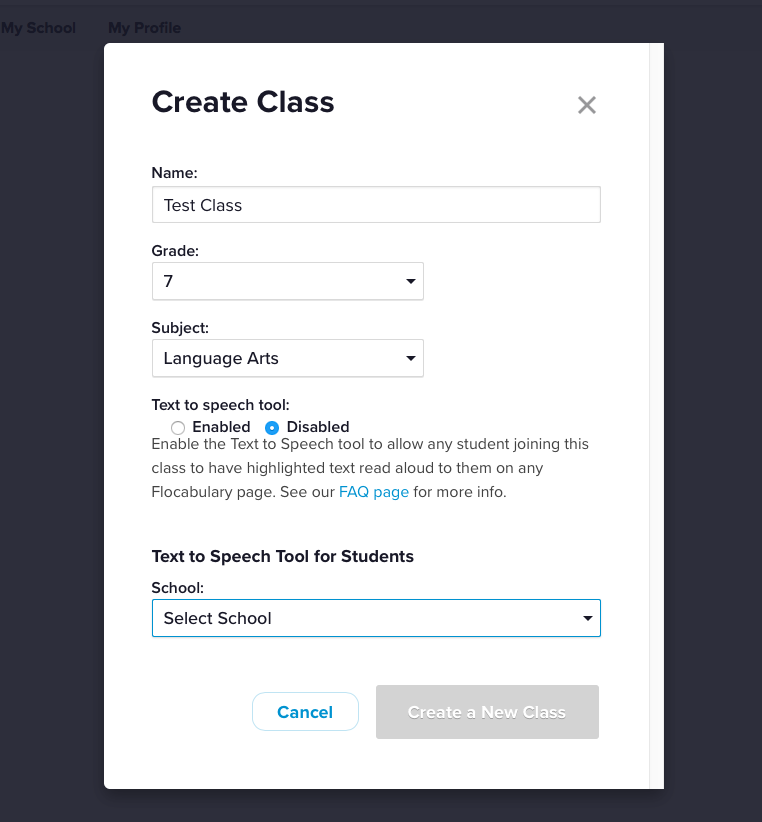Click the Create Class heading
Screen dimensions: 762x822
243,102
